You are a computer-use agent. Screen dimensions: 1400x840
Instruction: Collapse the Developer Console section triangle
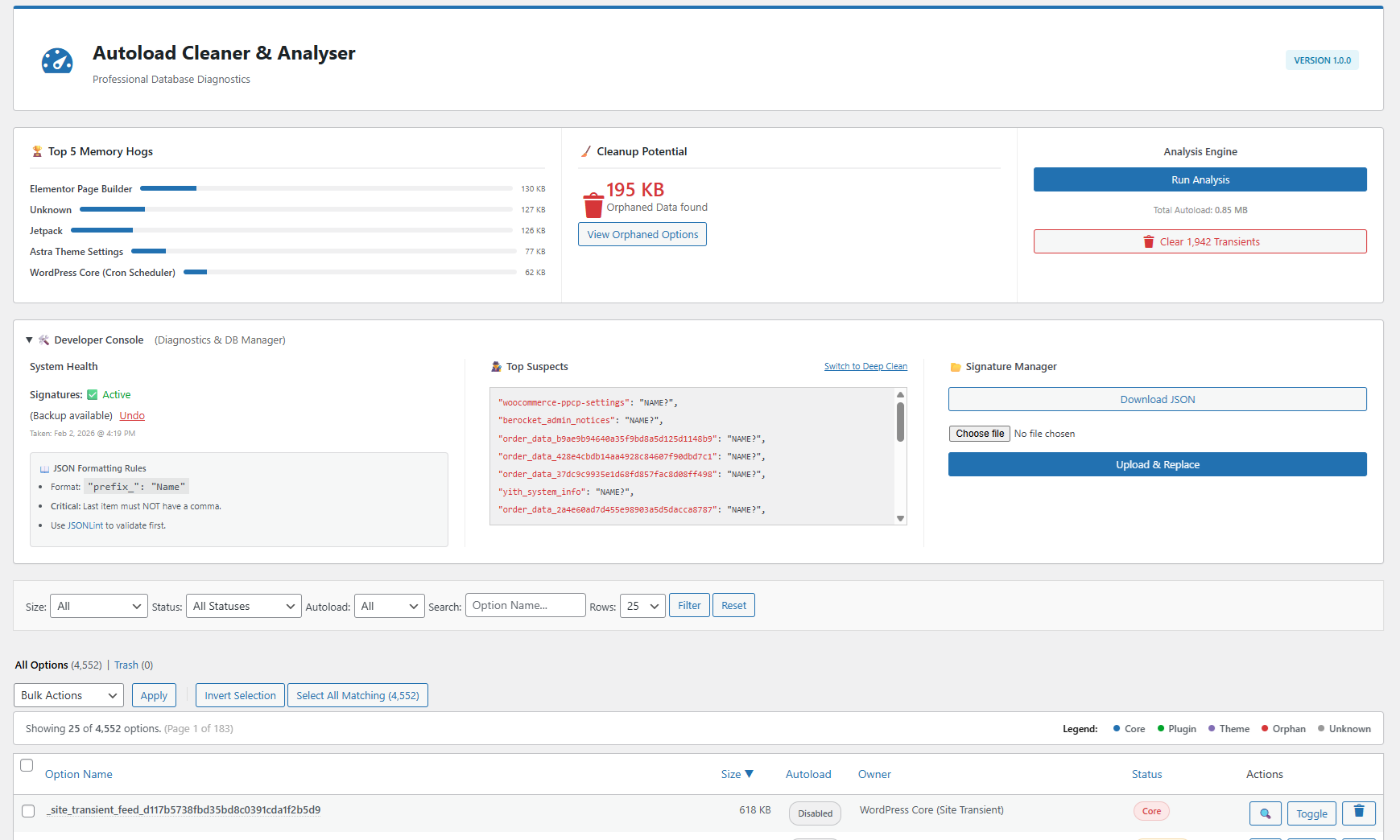29,340
